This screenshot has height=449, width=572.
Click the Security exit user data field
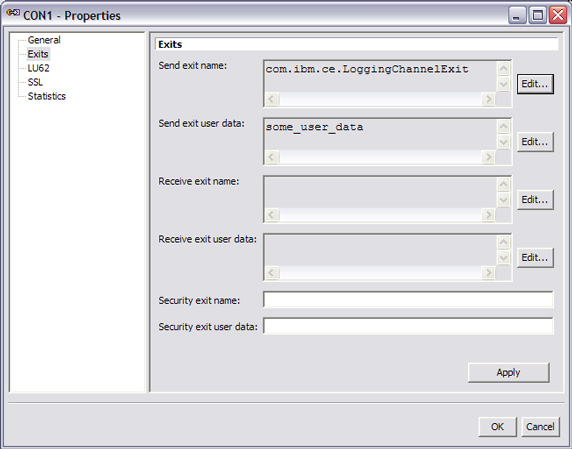tap(408, 326)
